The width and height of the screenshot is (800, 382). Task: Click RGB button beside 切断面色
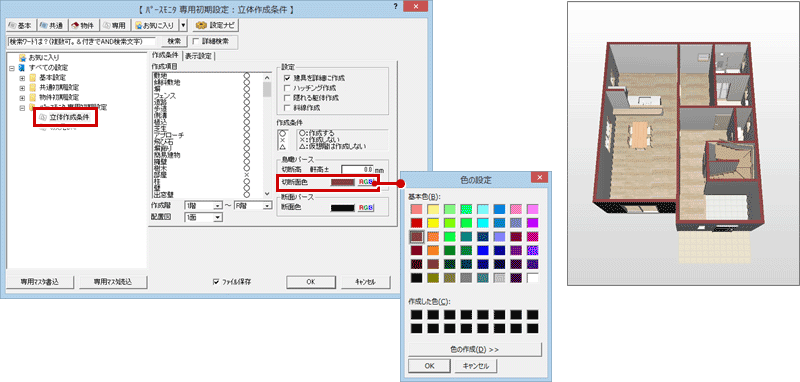tap(365, 183)
